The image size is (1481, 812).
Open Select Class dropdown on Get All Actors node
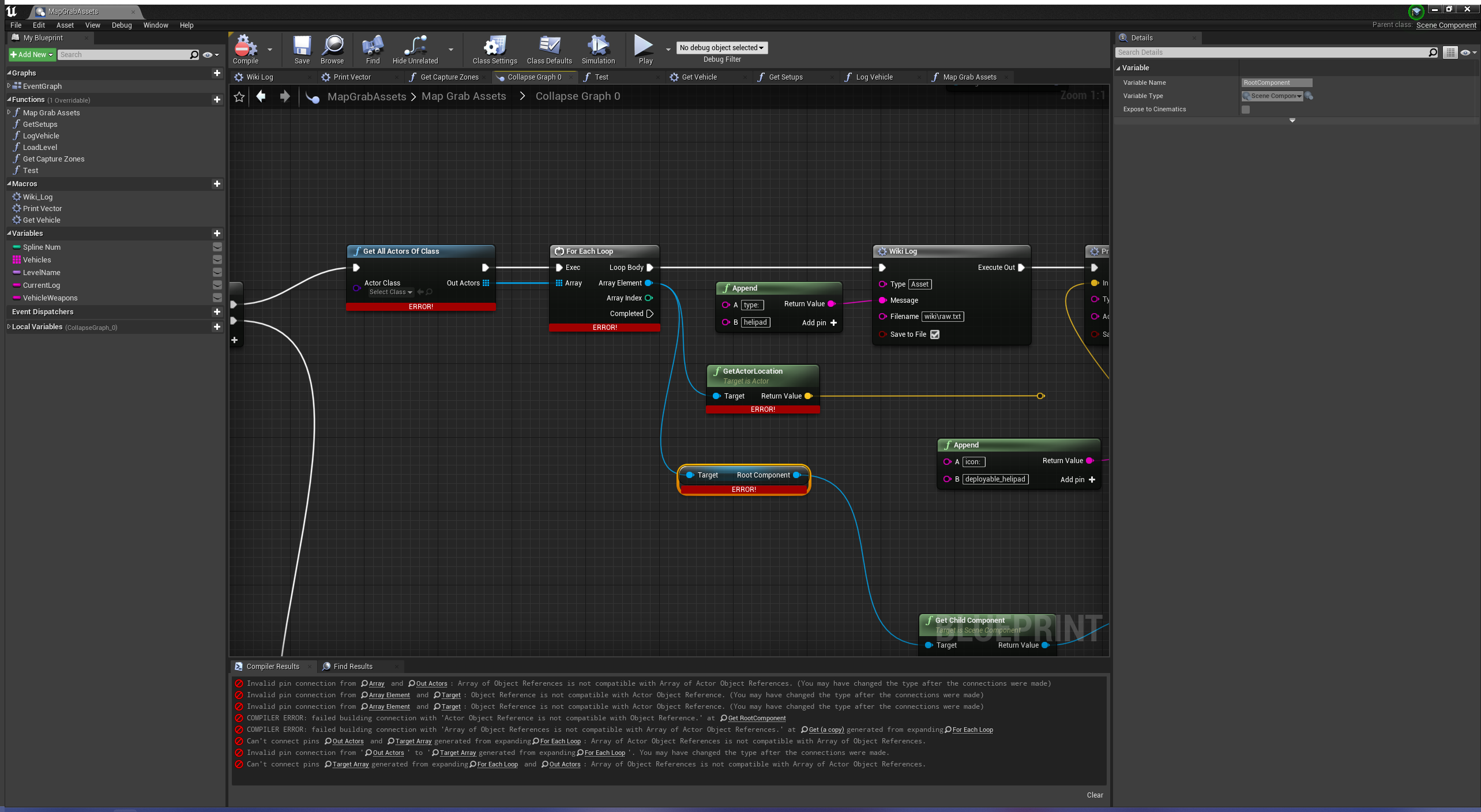click(390, 292)
